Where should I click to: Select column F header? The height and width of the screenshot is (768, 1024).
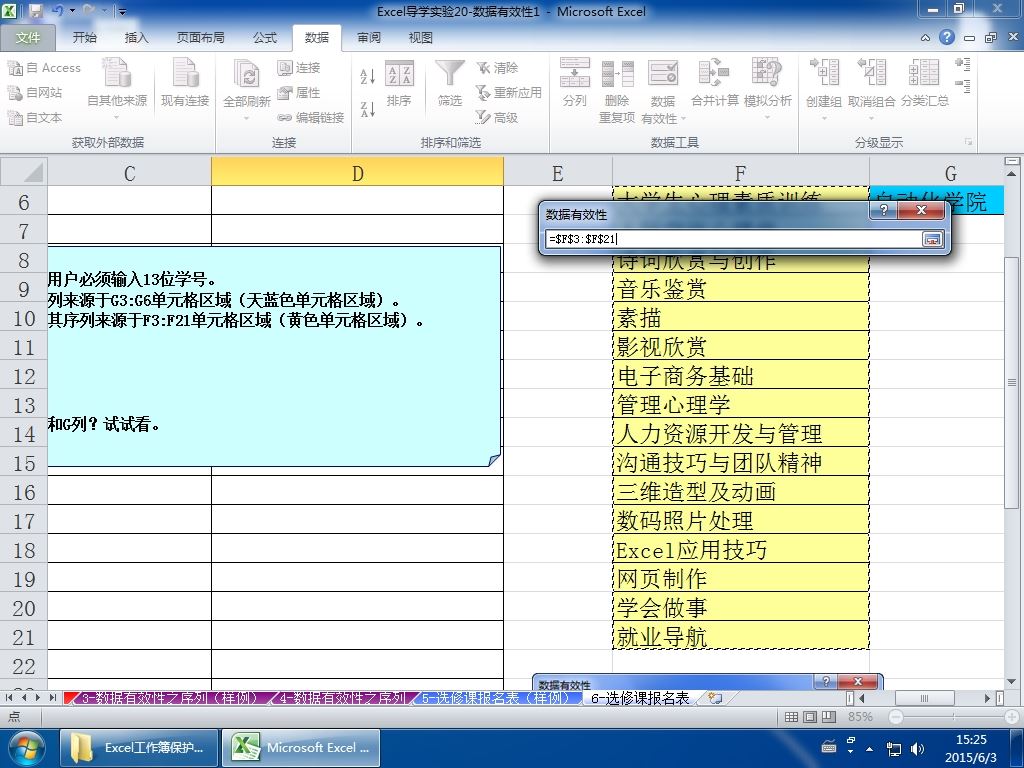coord(740,173)
